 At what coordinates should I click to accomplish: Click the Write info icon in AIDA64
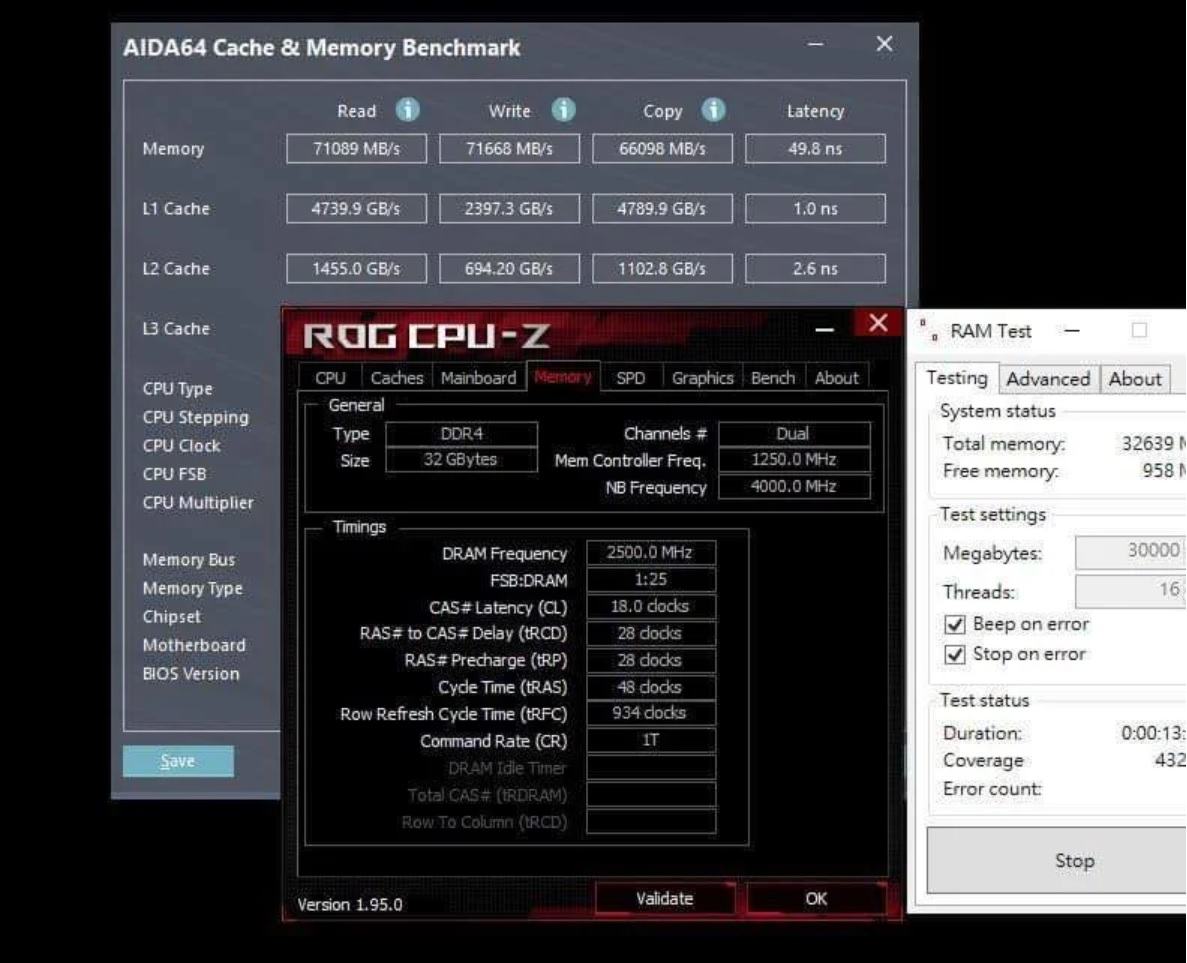pos(562,110)
